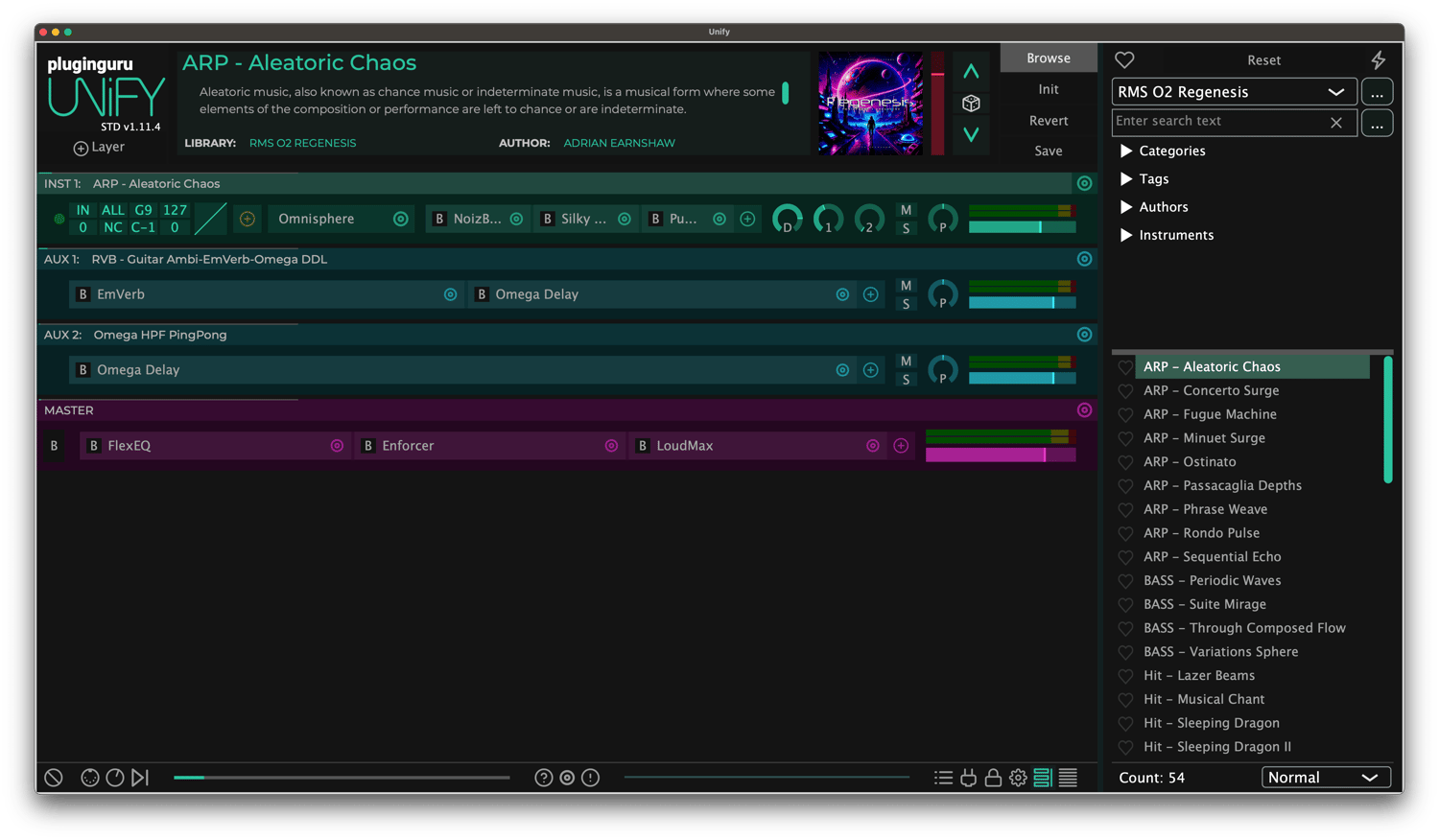Screen dimensions: 1439x840
Task: Click Save in the patch menu
Action: (x=1049, y=151)
